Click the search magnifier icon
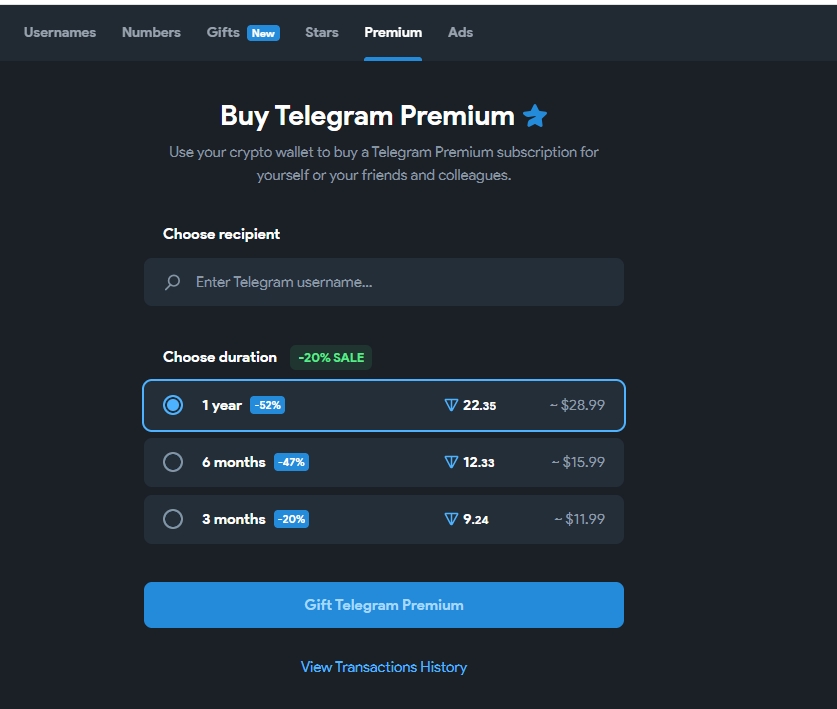This screenshot has width=837, height=709. (x=173, y=282)
